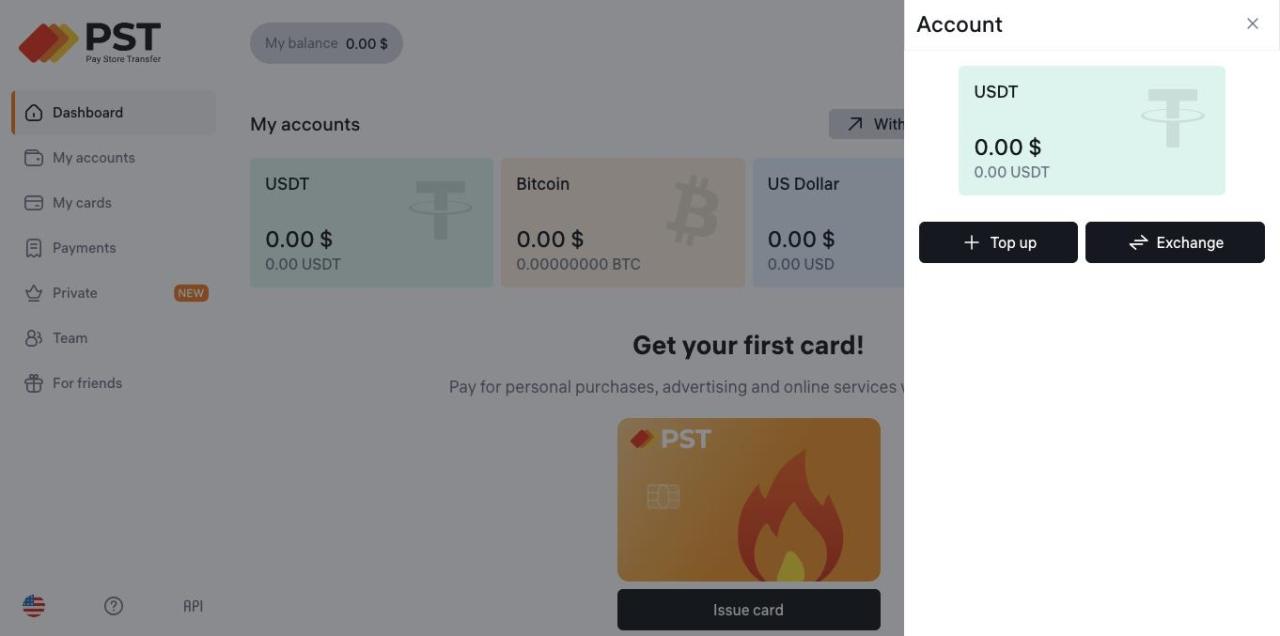
Task: Click the Private crown icon
Action: click(34, 293)
